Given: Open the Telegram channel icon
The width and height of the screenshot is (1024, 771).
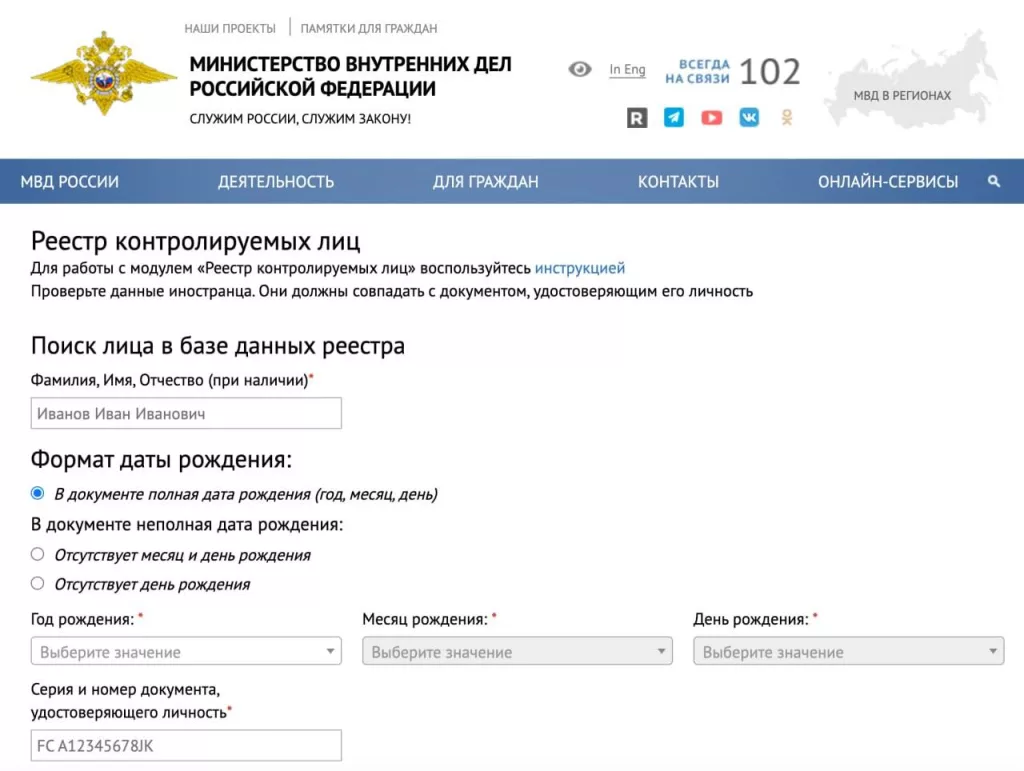Looking at the screenshot, I should [x=673, y=117].
